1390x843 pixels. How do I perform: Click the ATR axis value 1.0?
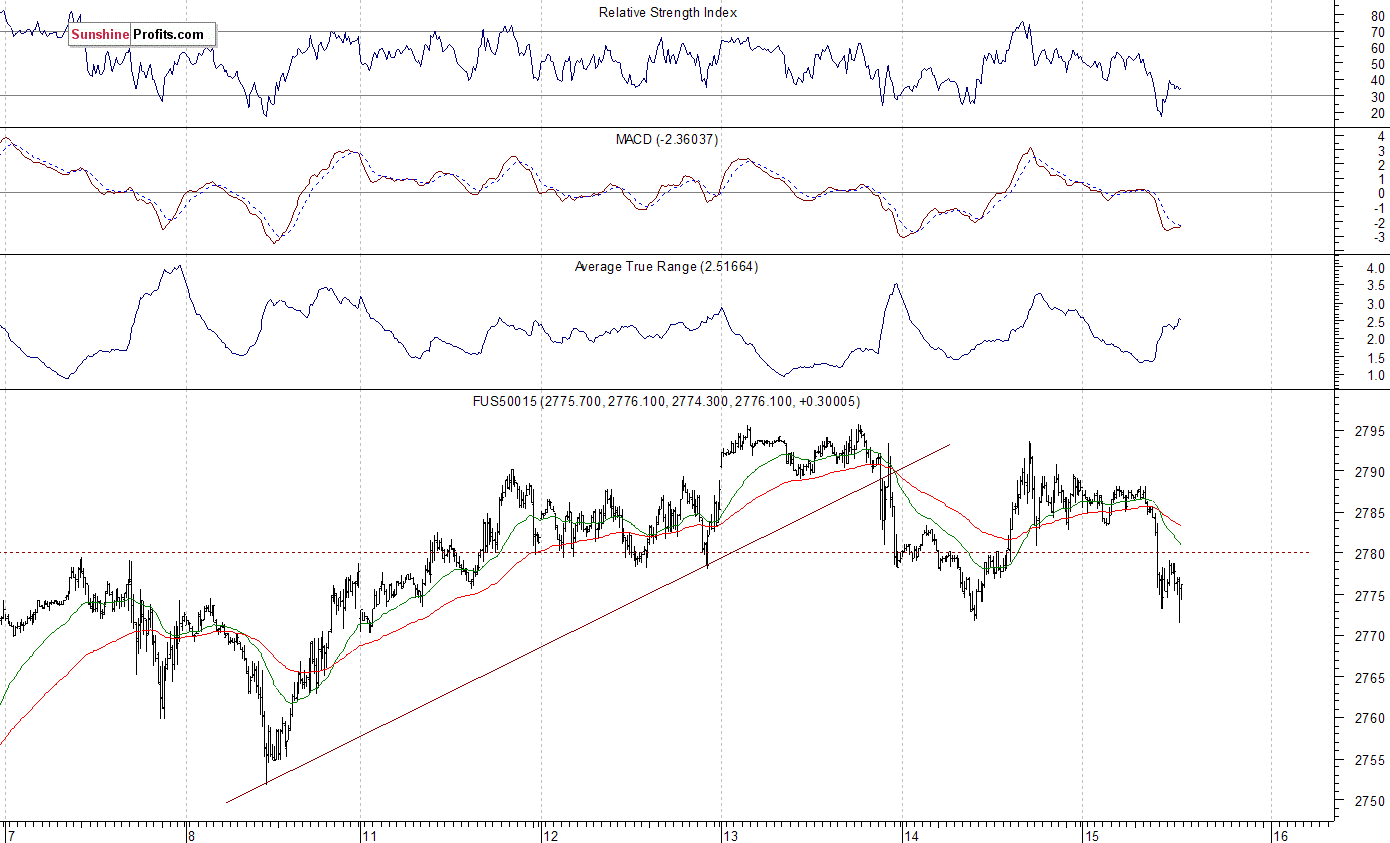point(1375,376)
